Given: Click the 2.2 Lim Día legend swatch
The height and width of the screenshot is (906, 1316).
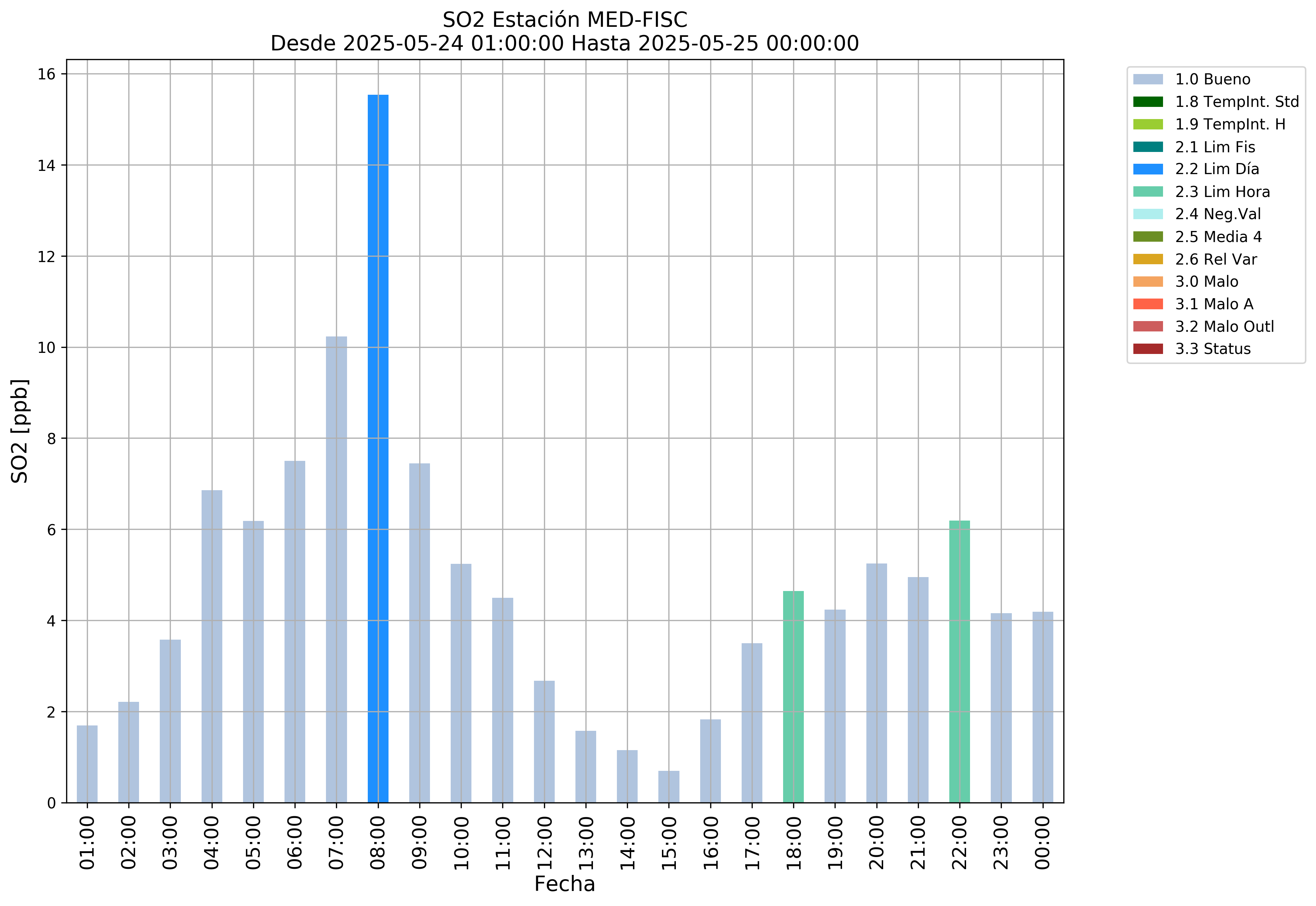Looking at the screenshot, I should pyautogui.click(x=1147, y=169).
